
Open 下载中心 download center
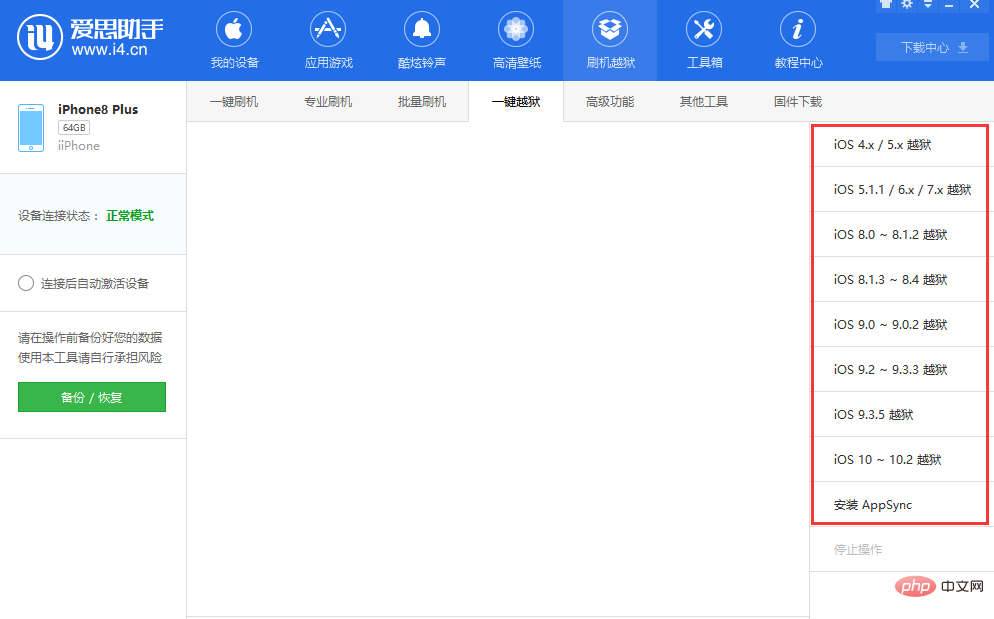[932, 48]
